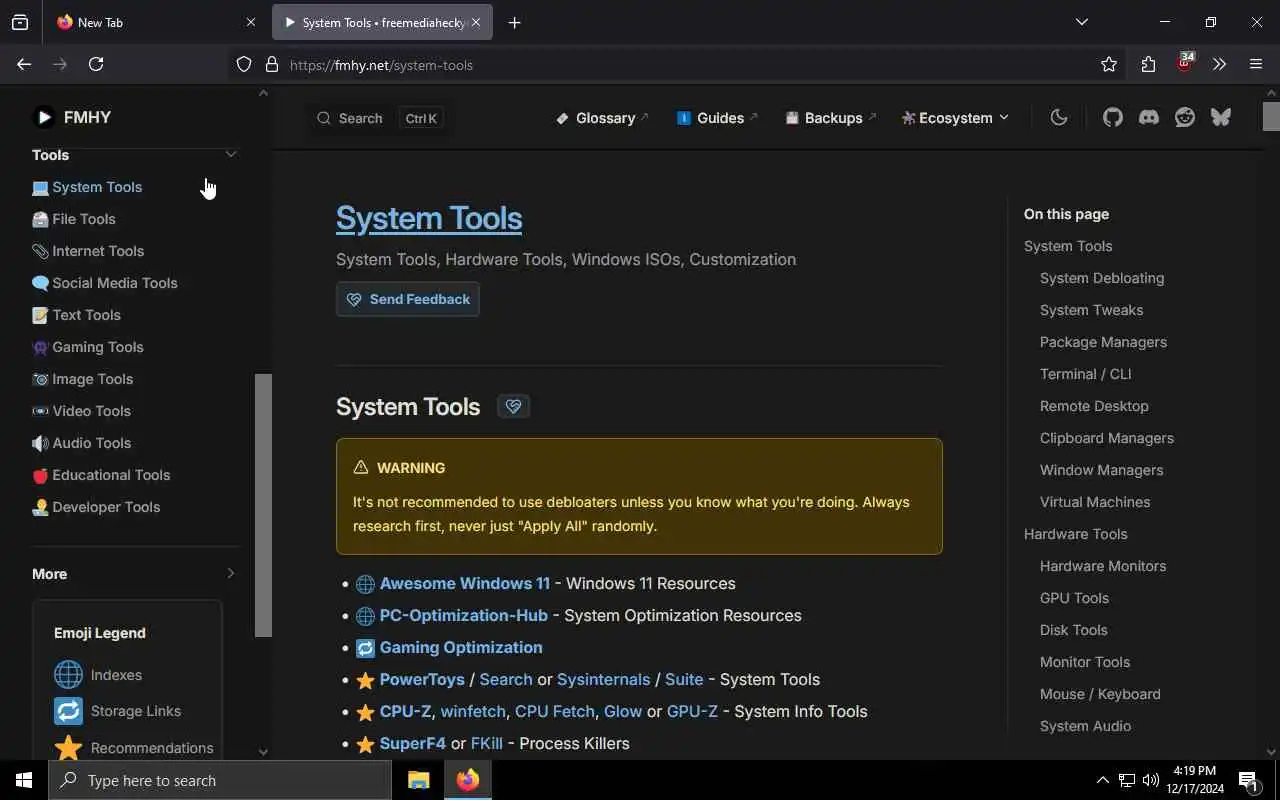Click the tracking protection shield icon
This screenshot has width=1280, height=800.
click(244, 65)
